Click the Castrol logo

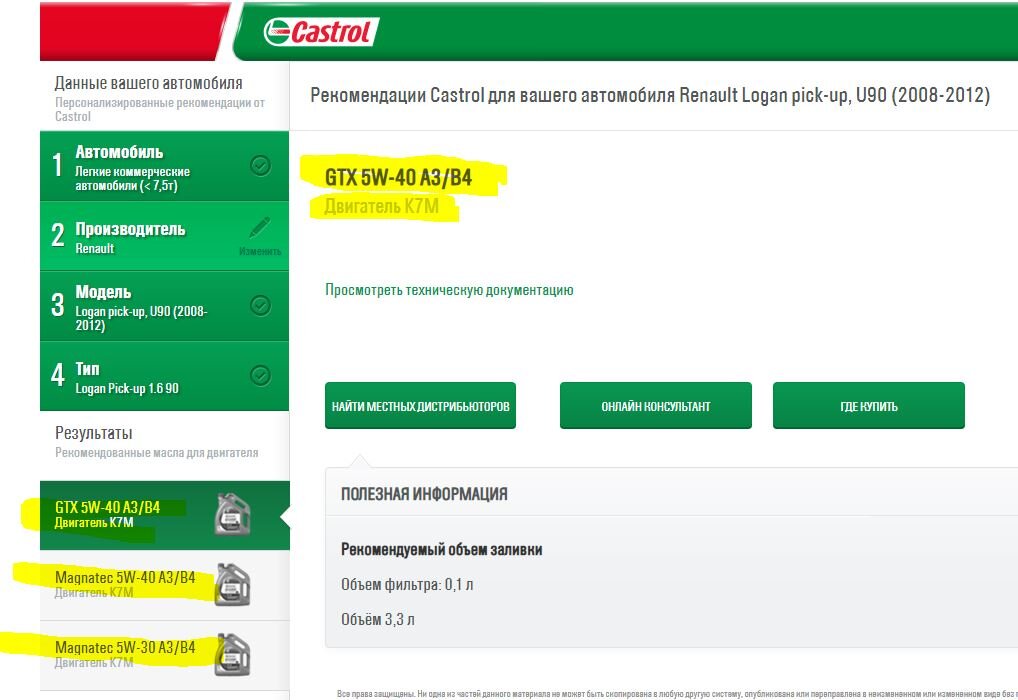click(321, 32)
